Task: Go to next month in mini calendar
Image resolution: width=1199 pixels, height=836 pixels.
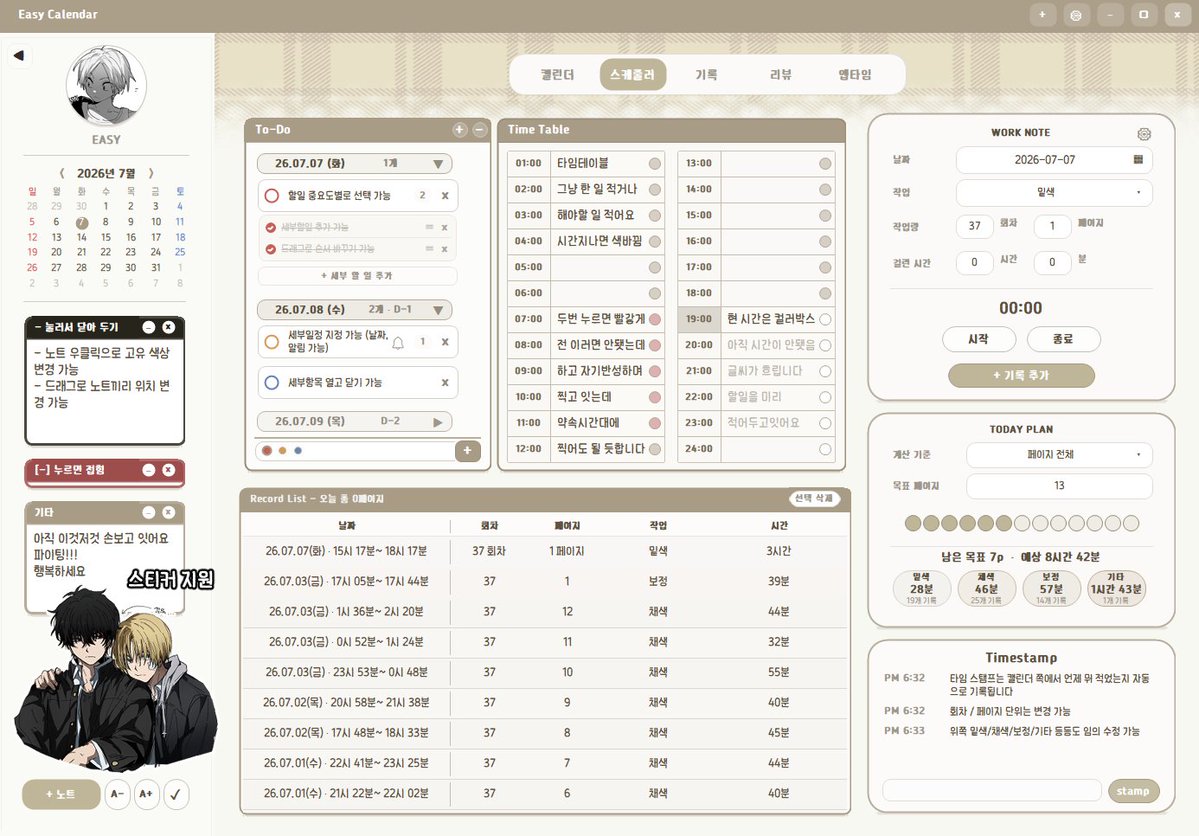Action: coord(151,173)
